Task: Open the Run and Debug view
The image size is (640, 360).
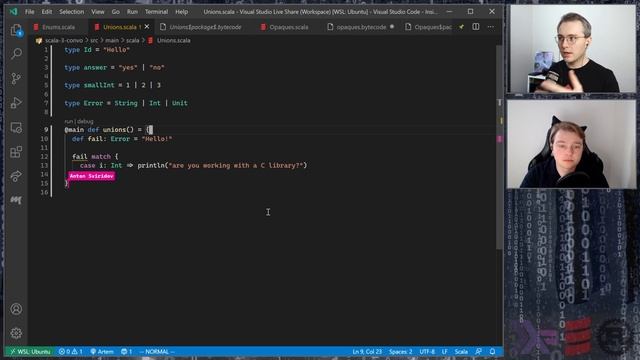Action: [16, 103]
